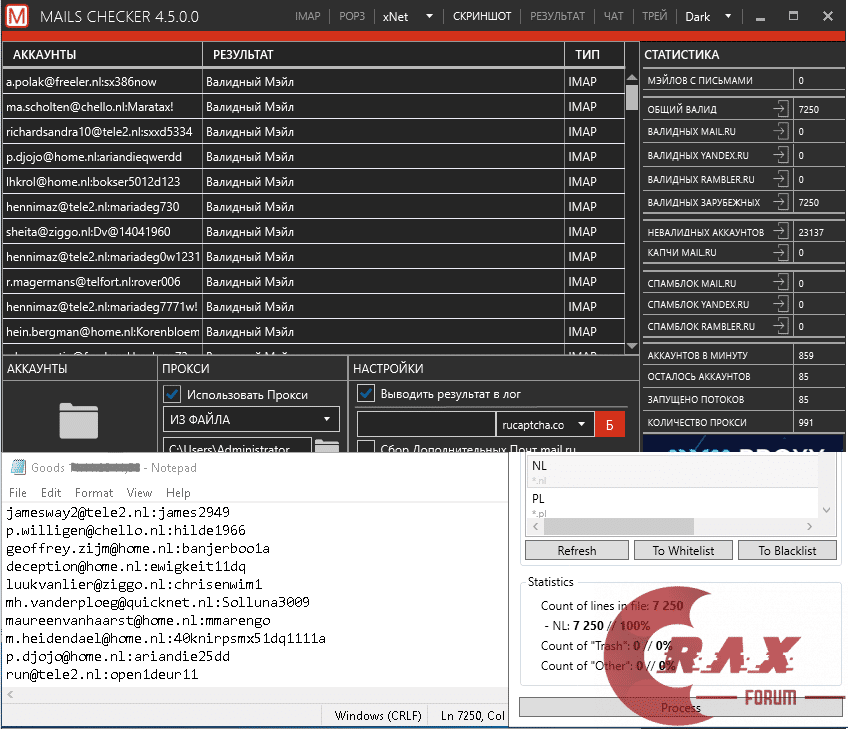Export ОБЩИЙ ВАЛИД results with arrow icon
This screenshot has width=848, height=729.
(780, 108)
